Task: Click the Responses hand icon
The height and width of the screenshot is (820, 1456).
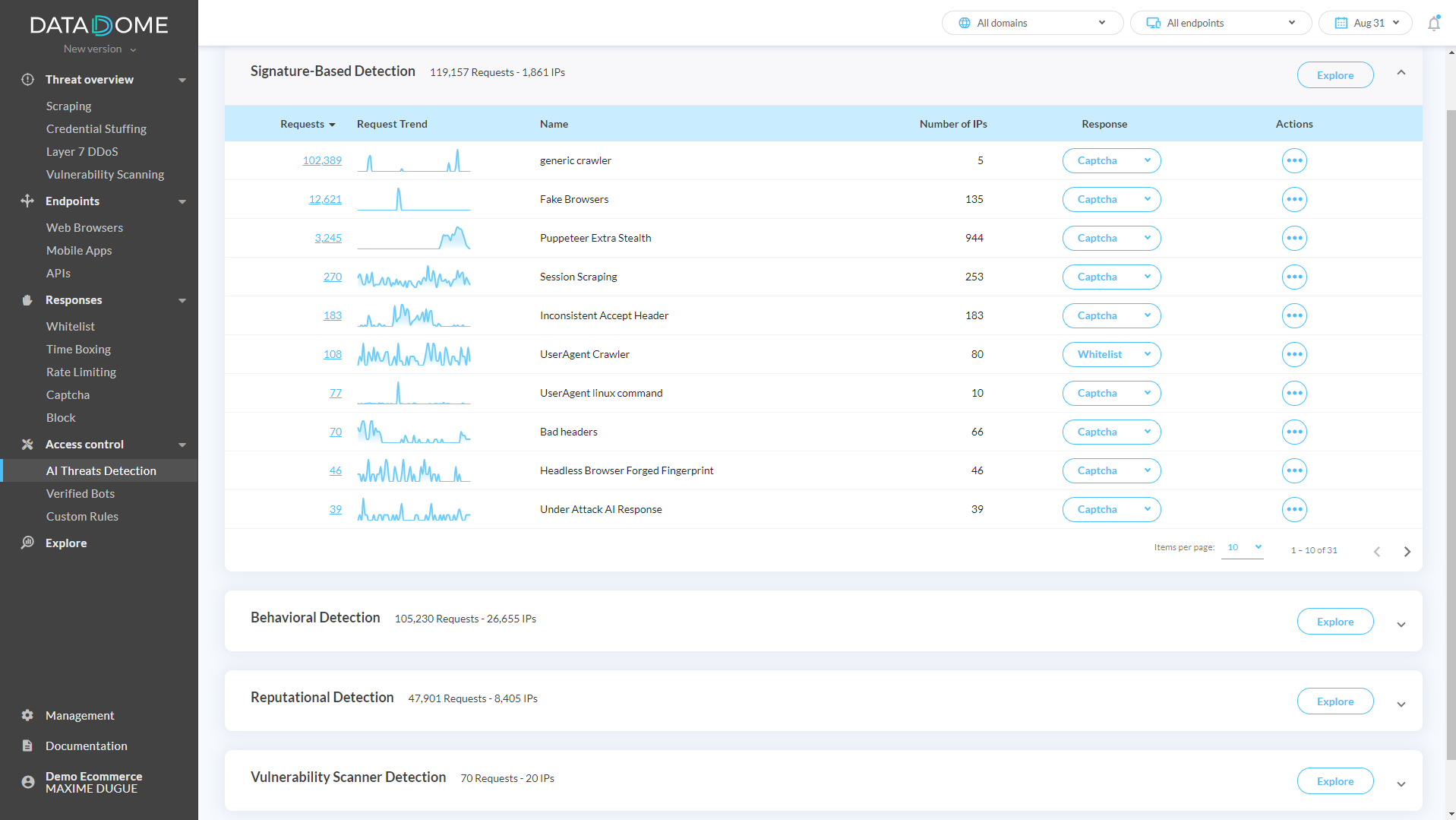Action: pos(27,299)
